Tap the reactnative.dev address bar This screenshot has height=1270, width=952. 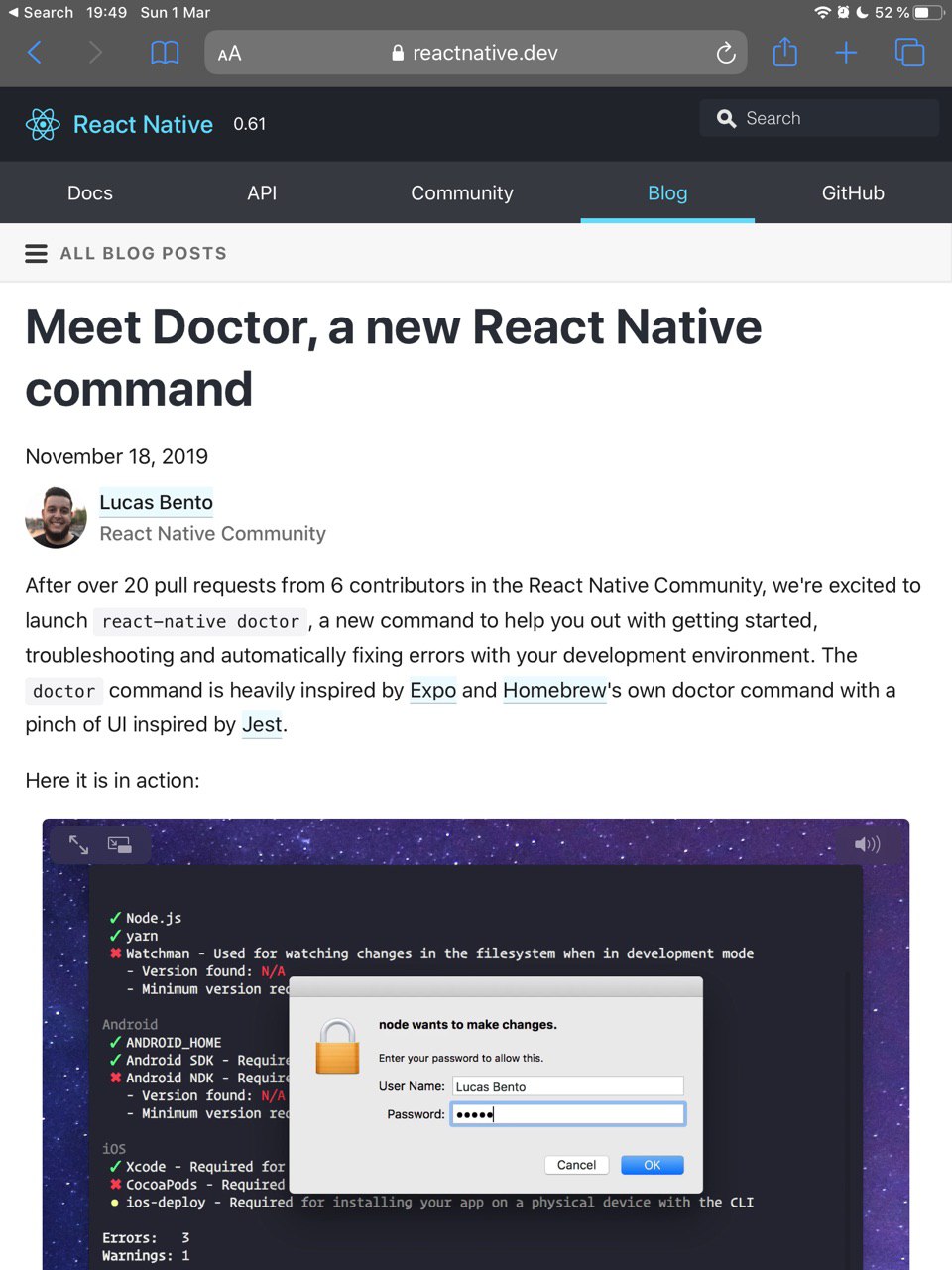(x=474, y=54)
